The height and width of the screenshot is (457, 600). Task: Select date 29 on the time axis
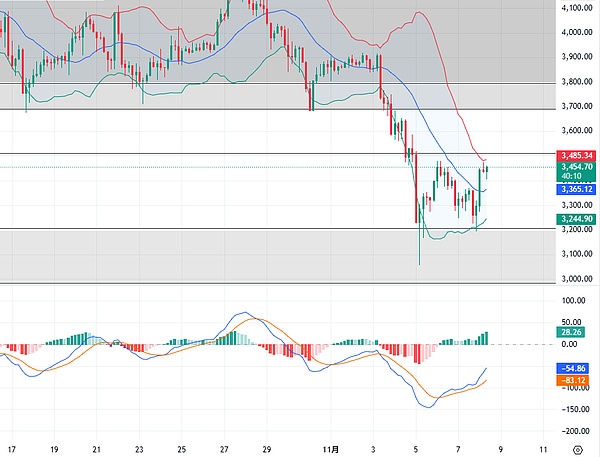[266, 449]
